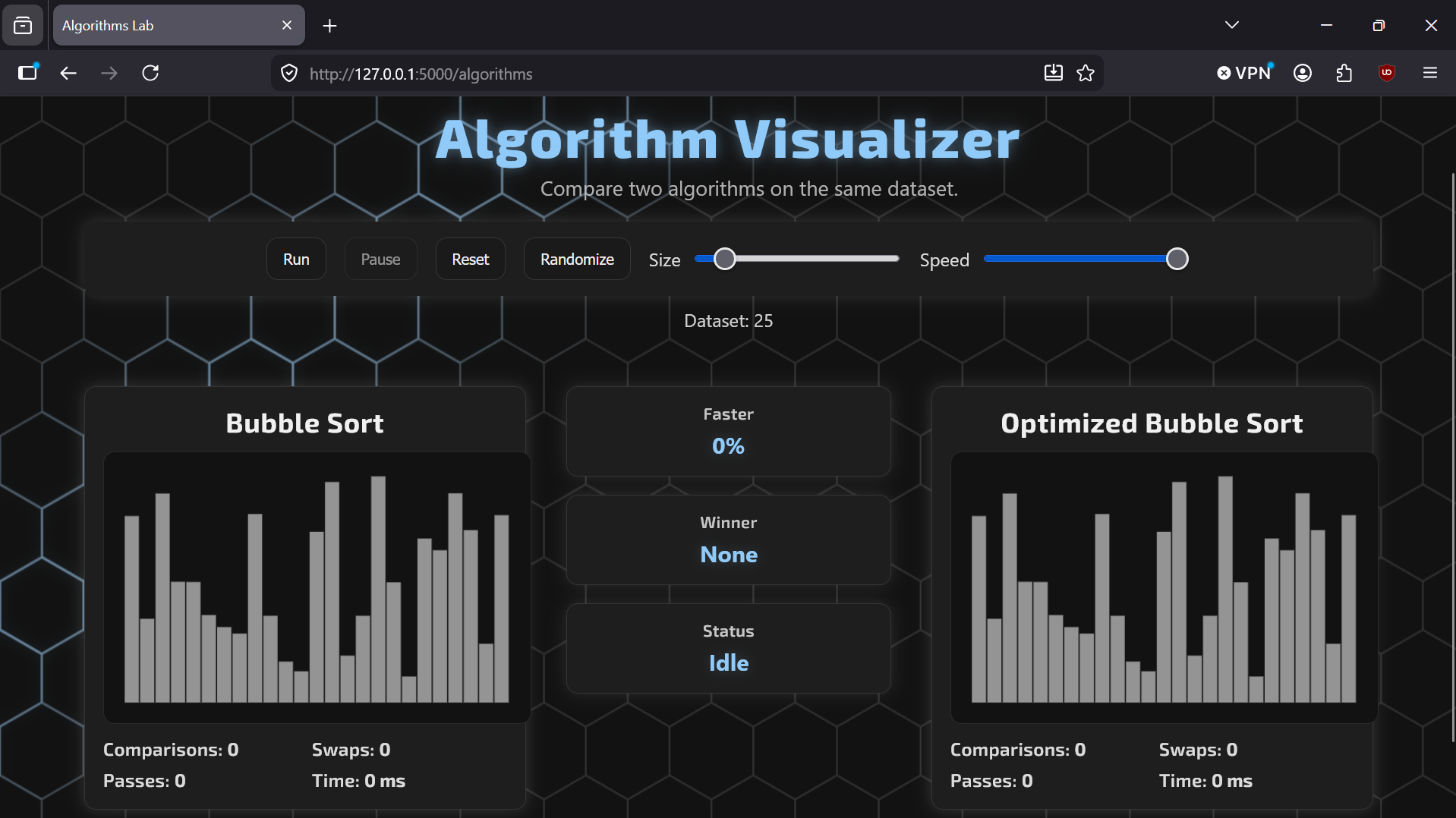Click the Size slider handle
Image resolution: width=1456 pixels, height=818 pixels.
click(x=725, y=259)
